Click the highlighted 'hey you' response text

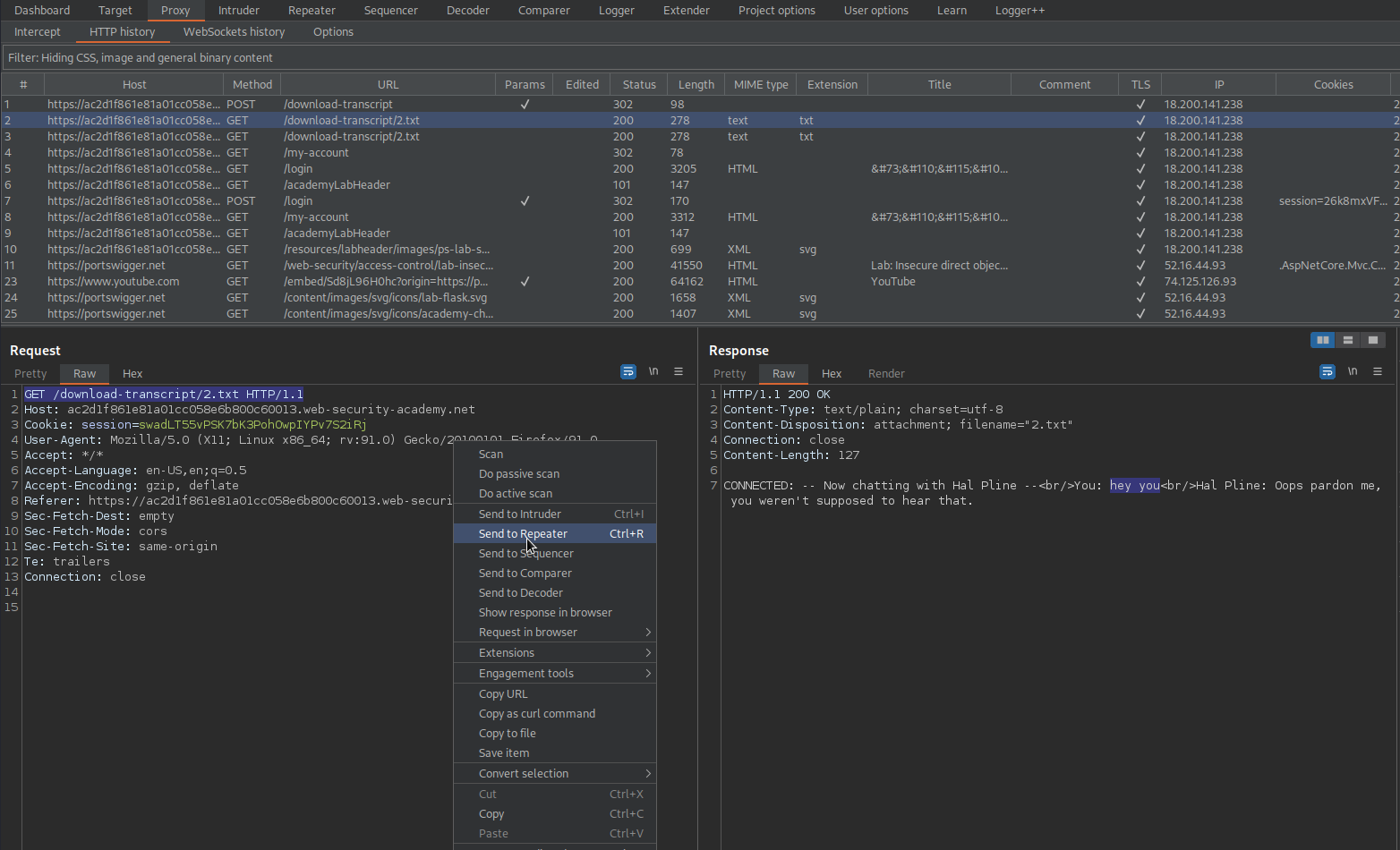click(x=1135, y=486)
